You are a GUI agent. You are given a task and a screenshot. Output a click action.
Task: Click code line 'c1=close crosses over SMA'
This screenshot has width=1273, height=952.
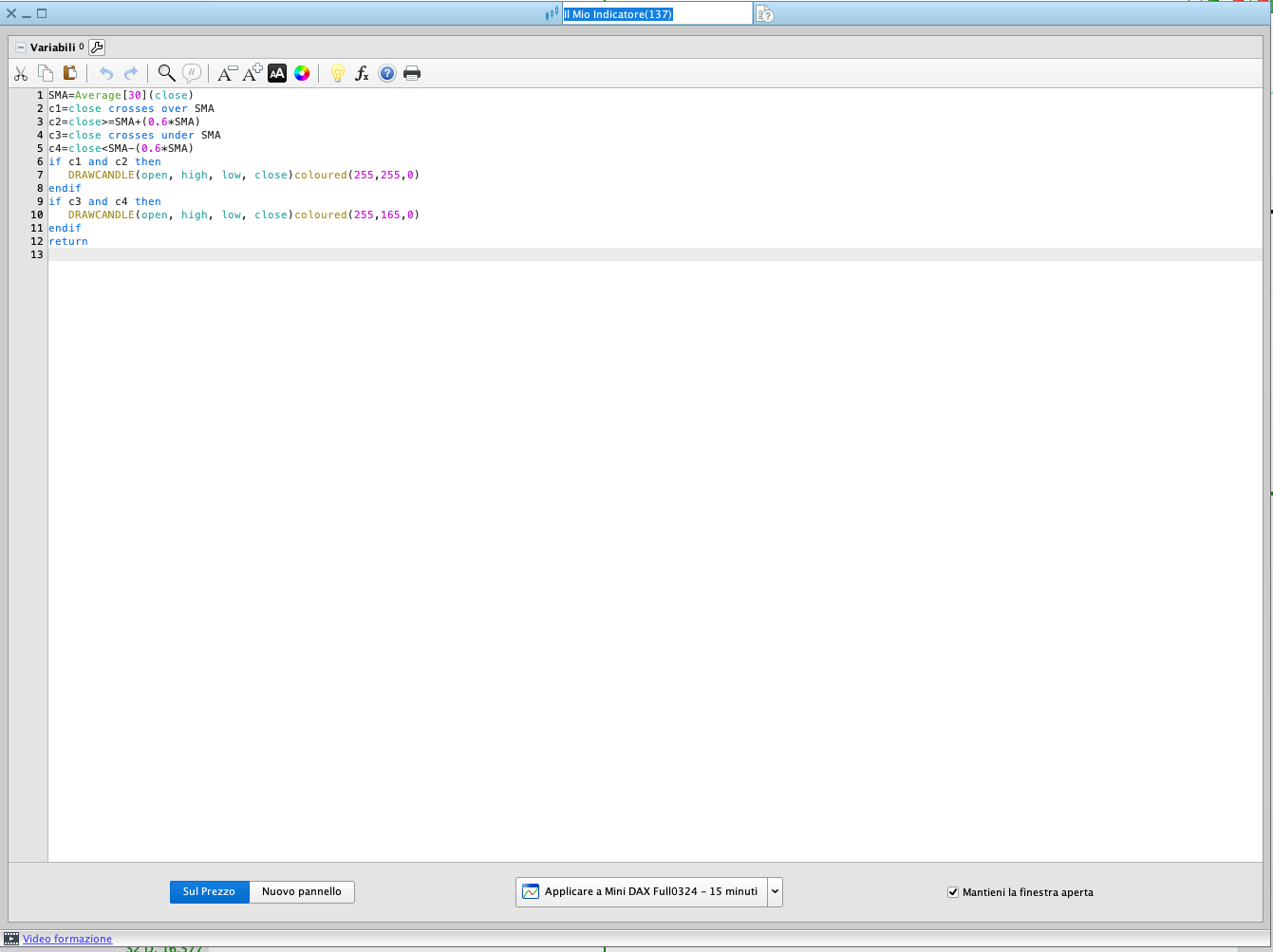131,108
